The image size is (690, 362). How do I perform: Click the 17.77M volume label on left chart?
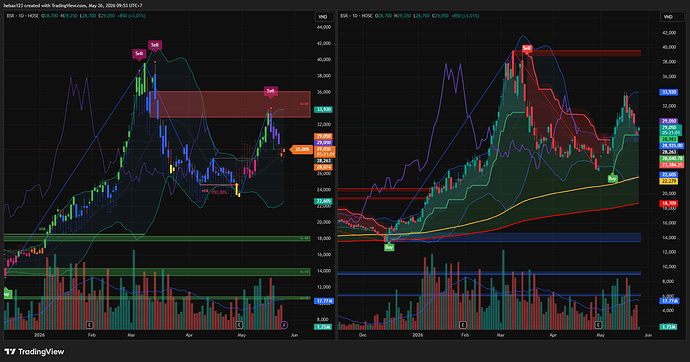[x=324, y=301]
